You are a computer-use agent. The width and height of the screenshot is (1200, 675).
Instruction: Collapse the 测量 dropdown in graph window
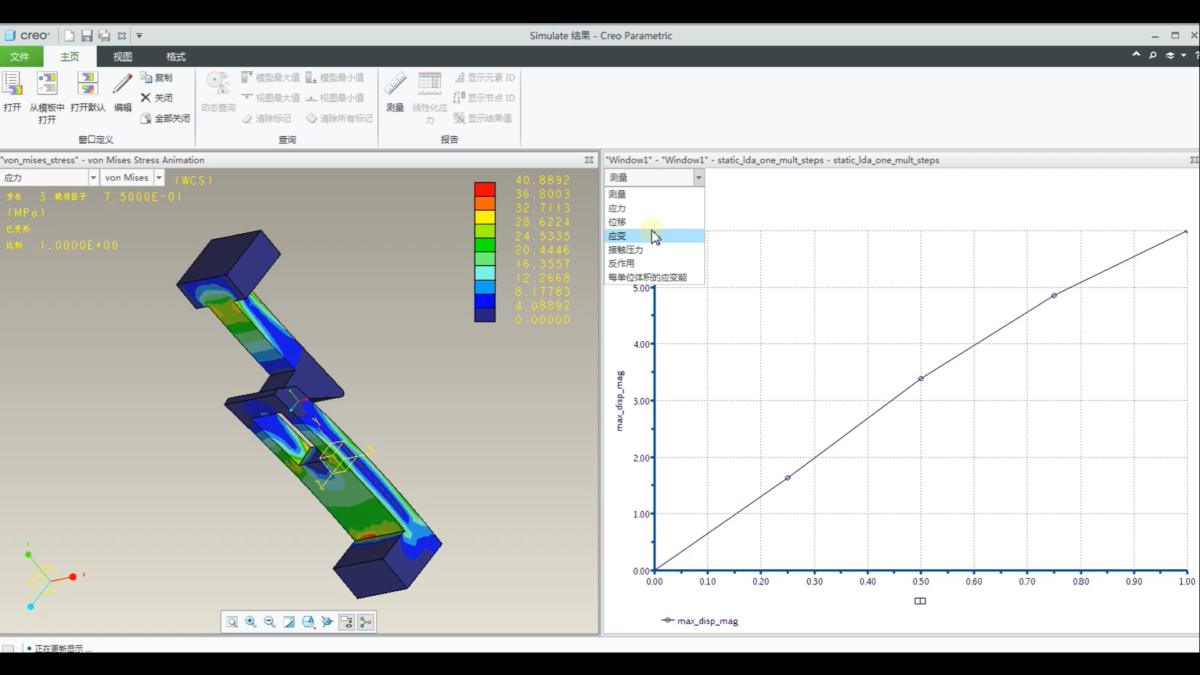pyautogui.click(x=698, y=178)
